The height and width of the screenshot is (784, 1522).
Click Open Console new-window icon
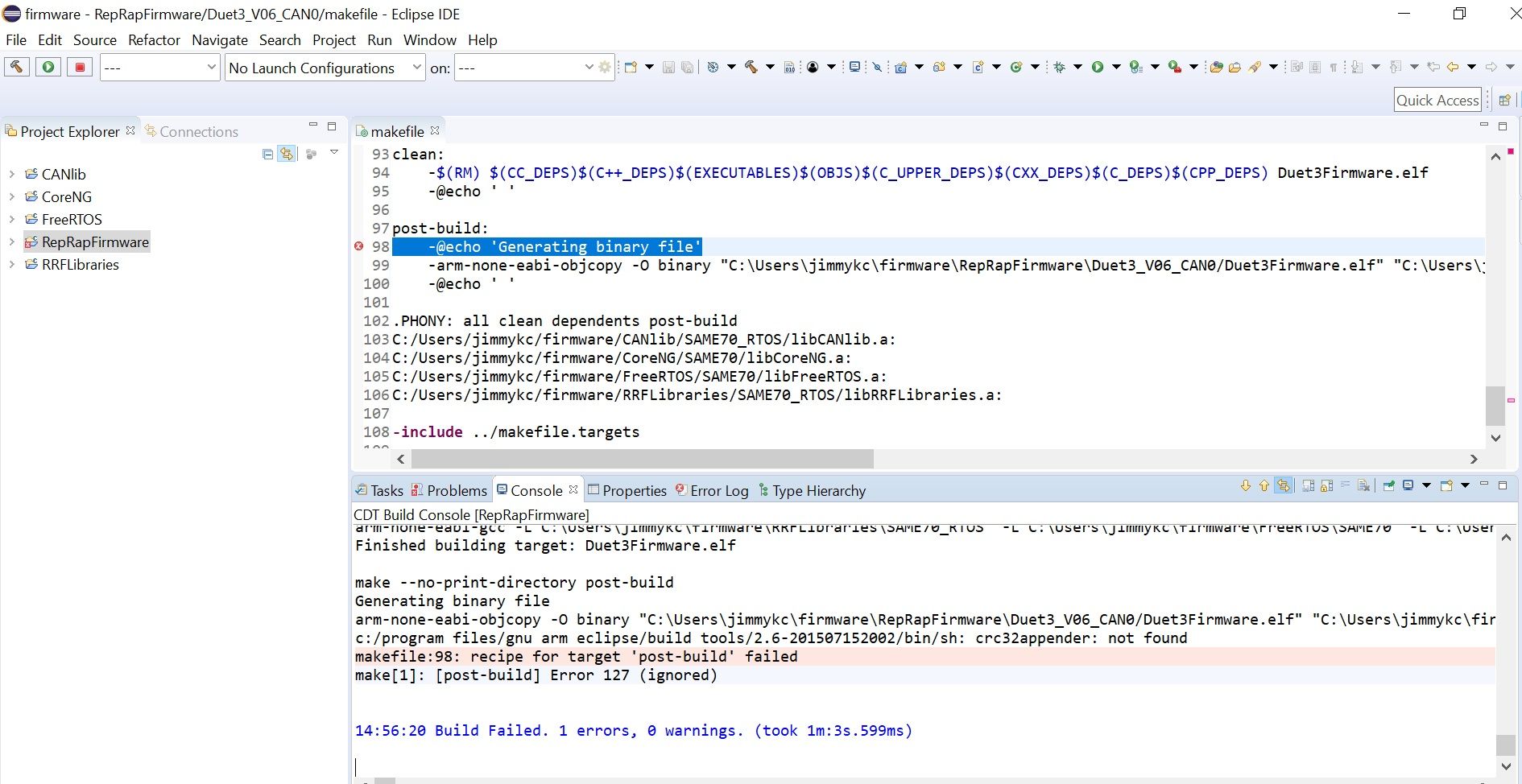click(1446, 485)
